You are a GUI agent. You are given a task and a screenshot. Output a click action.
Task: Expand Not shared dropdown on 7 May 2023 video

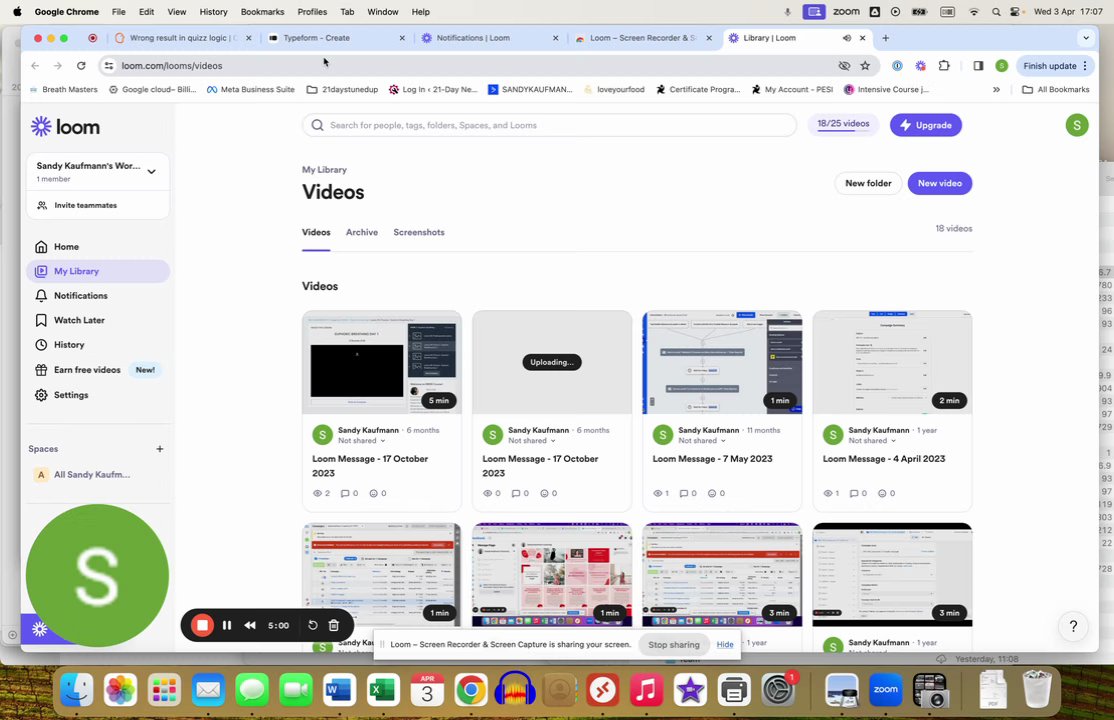coord(702,441)
